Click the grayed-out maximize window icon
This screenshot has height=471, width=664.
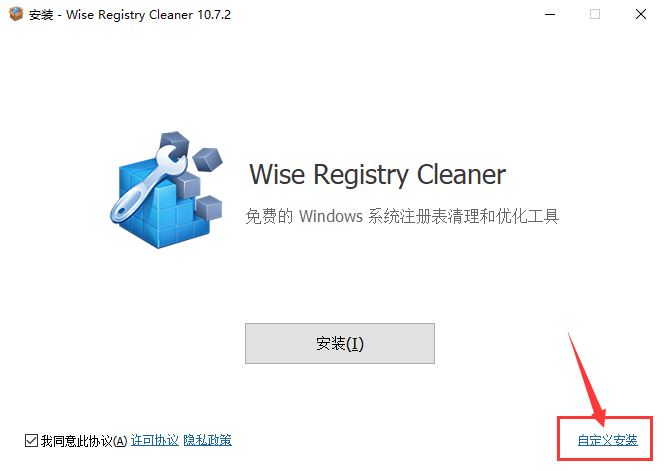tap(595, 14)
